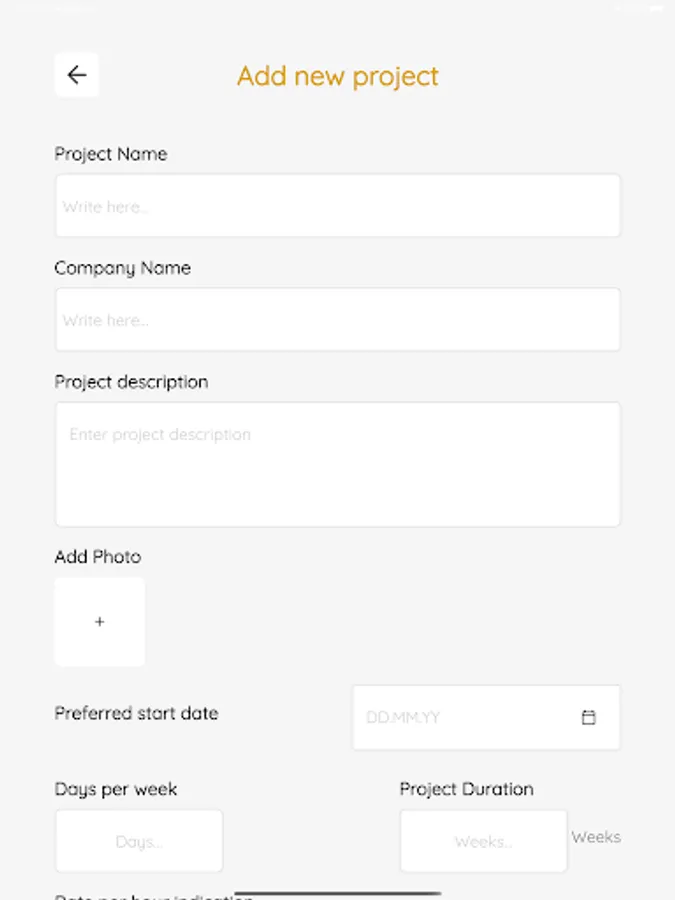
Task: Tap the "Days per week" label
Action: pyautogui.click(x=116, y=789)
